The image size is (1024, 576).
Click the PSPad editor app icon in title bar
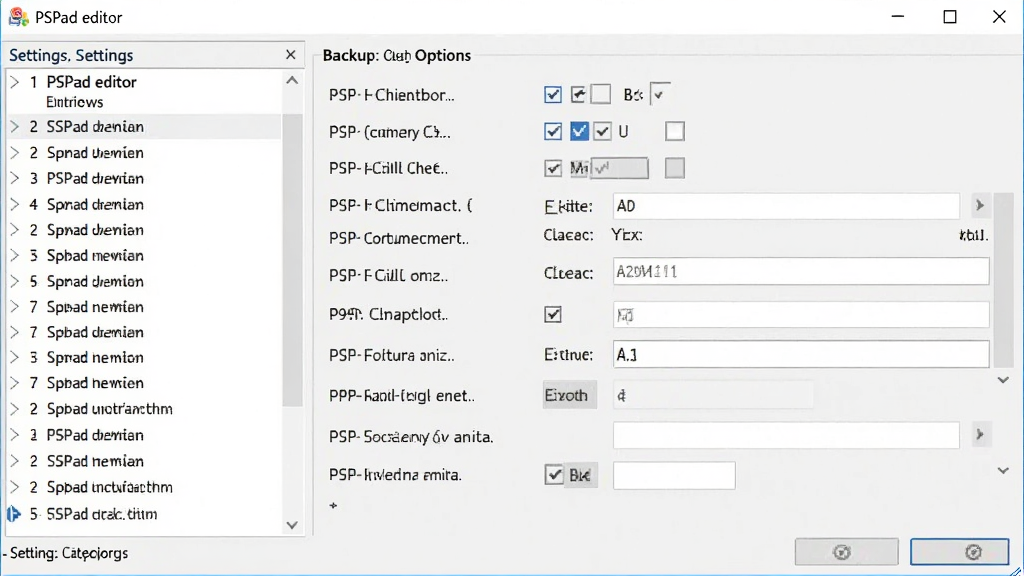pyautogui.click(x=18, y=17)
